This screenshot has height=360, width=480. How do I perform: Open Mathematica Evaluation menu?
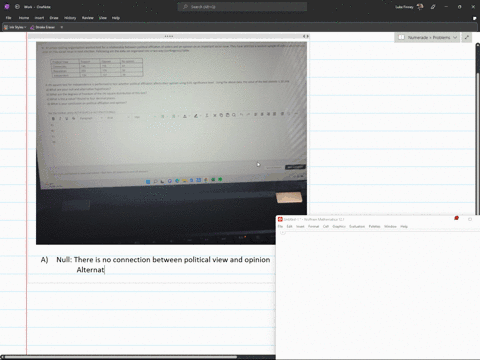[x=357, y=227]
